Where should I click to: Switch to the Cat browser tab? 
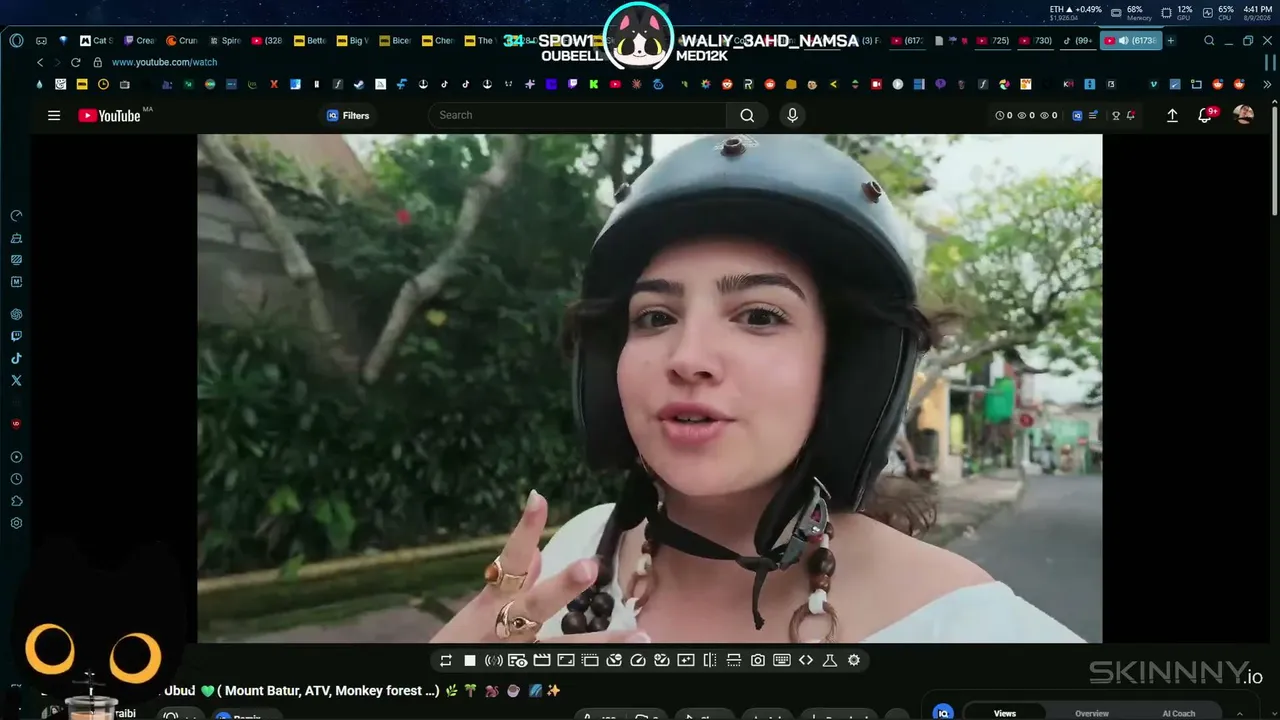click(x=95, y=41)
